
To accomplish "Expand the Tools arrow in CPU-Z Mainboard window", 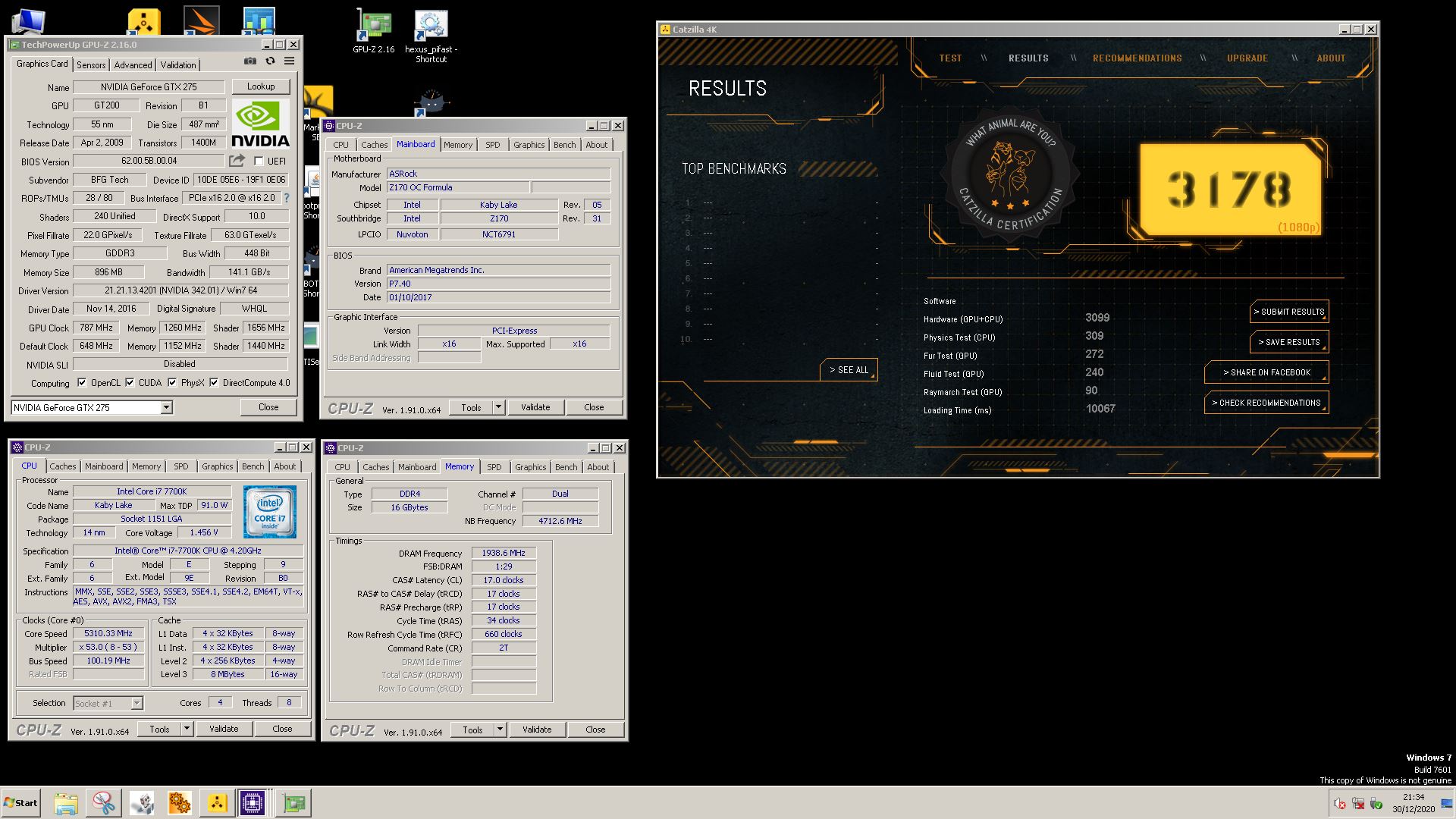I will click(498, 407).
